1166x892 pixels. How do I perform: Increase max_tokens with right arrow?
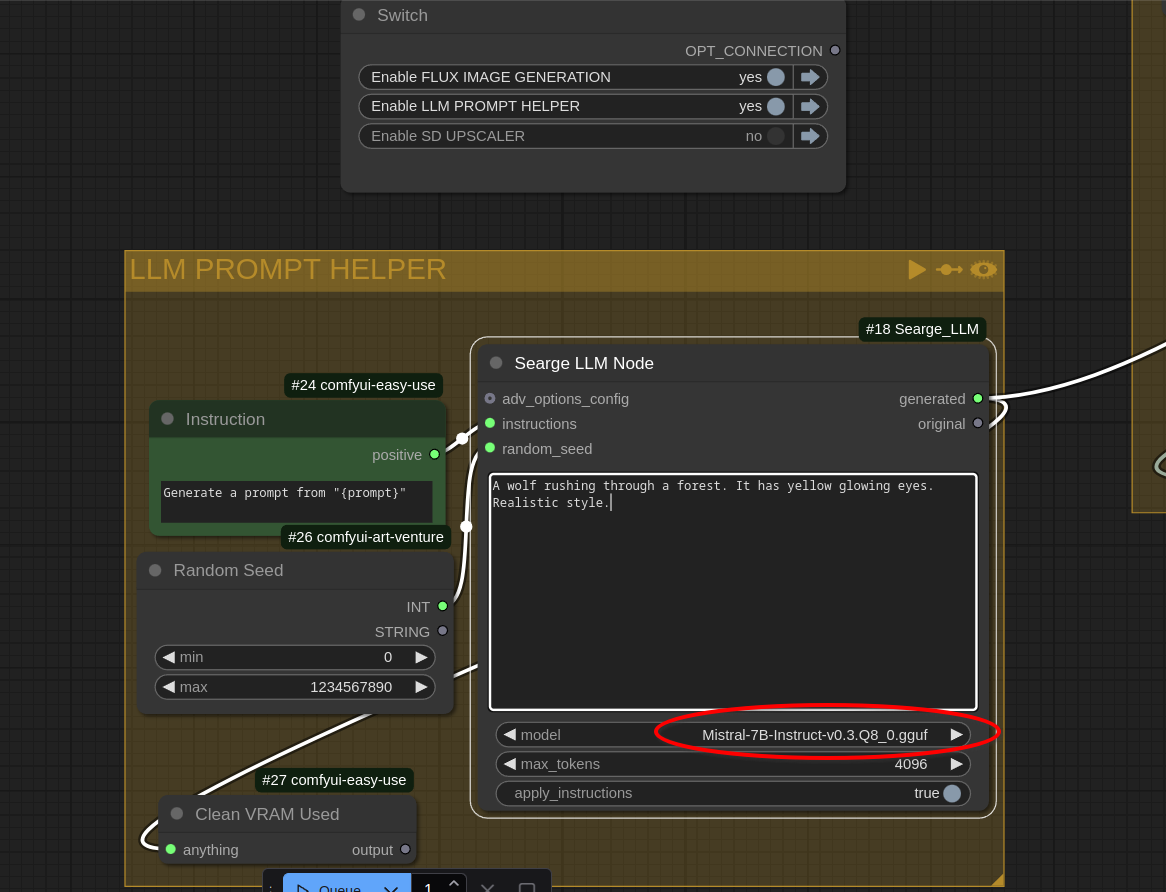pos(956,764)
